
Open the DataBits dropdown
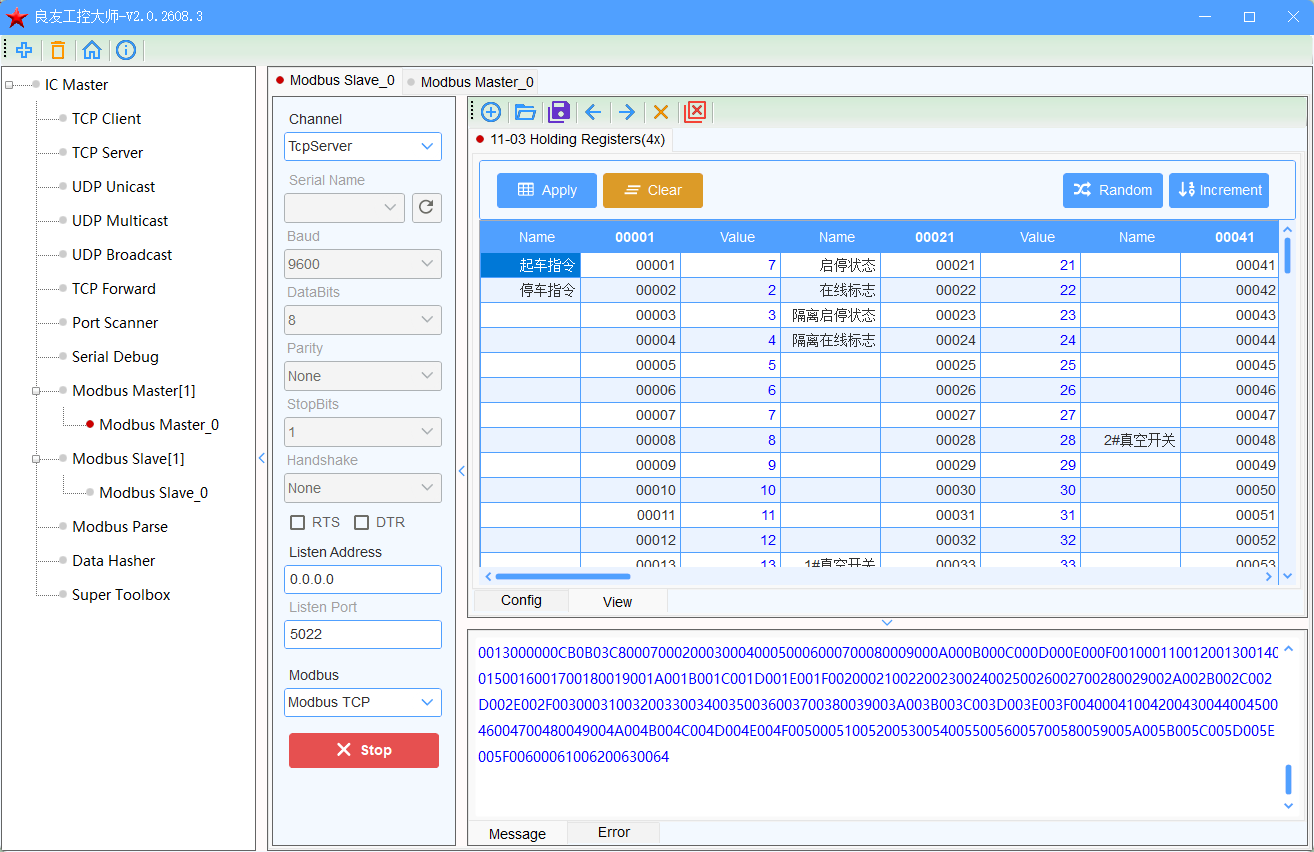(363, 320)
